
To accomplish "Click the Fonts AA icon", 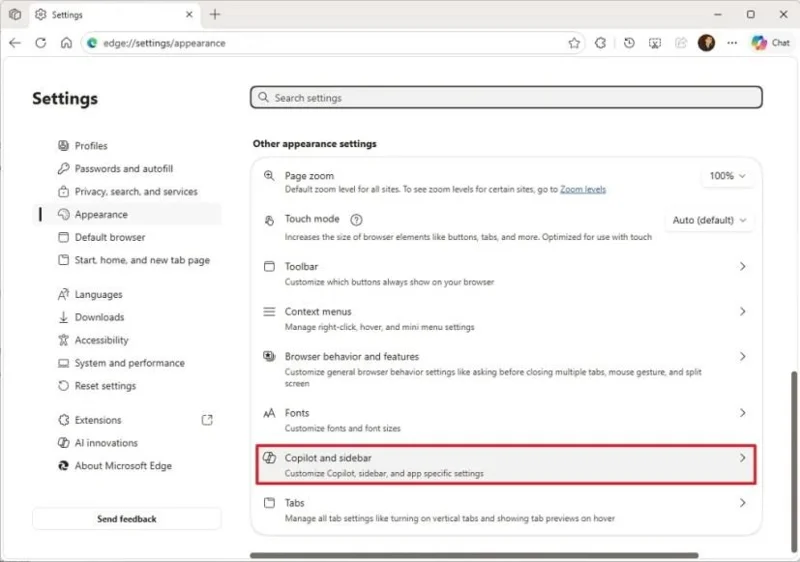I will (x=269, y=413).
